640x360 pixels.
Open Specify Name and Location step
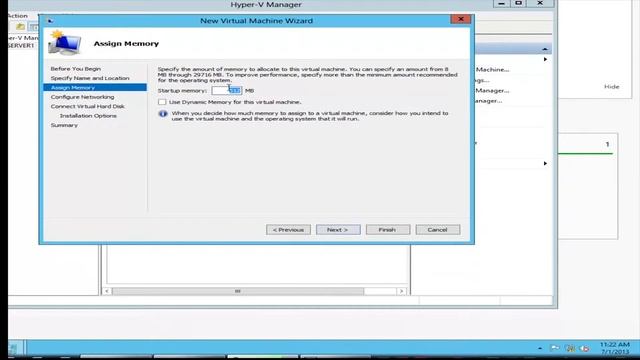pos(90,78)
